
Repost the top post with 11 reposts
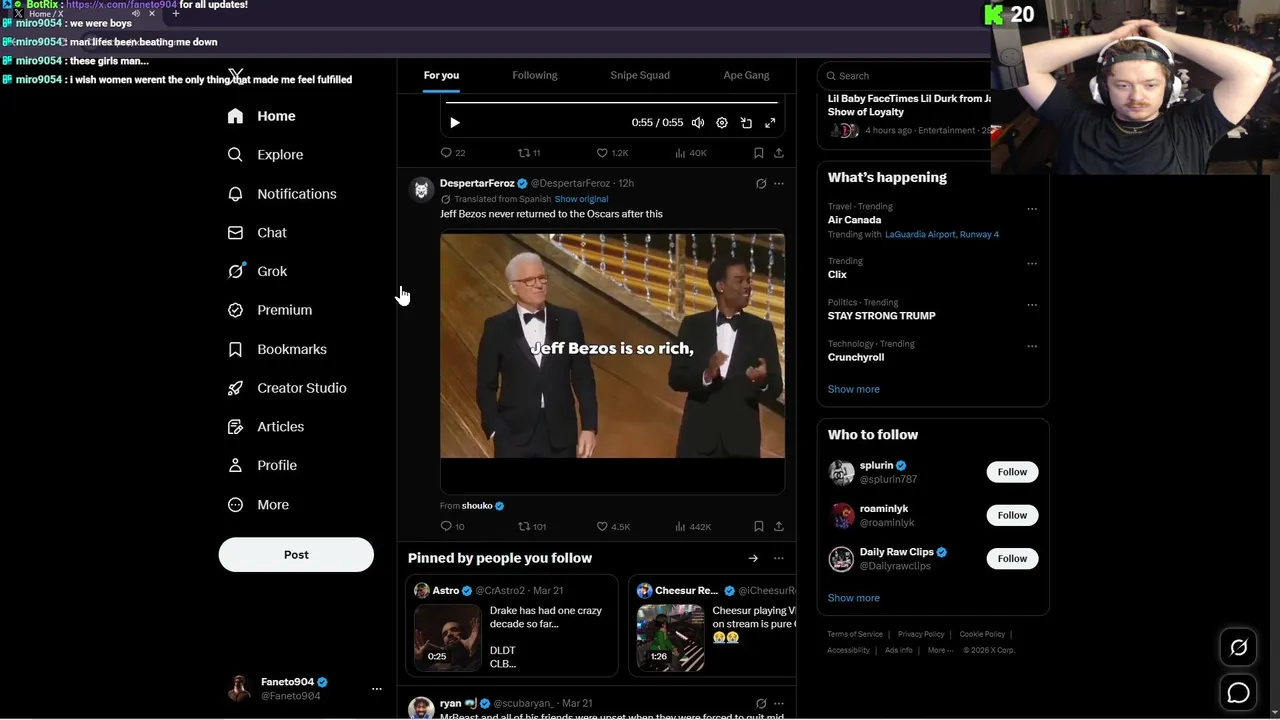(x=529, y=153)
